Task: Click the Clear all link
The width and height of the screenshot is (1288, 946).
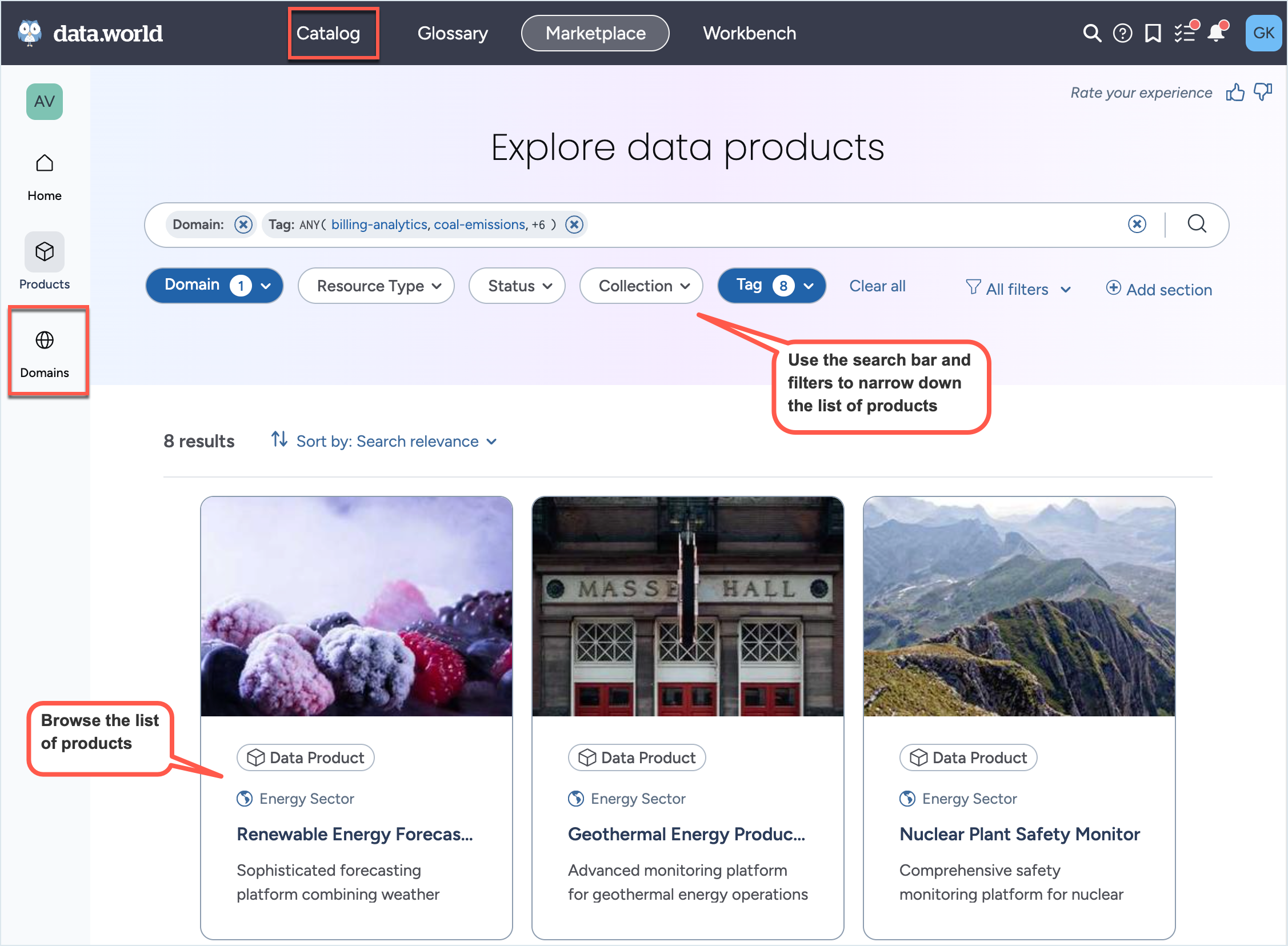Action: point(877,286)
